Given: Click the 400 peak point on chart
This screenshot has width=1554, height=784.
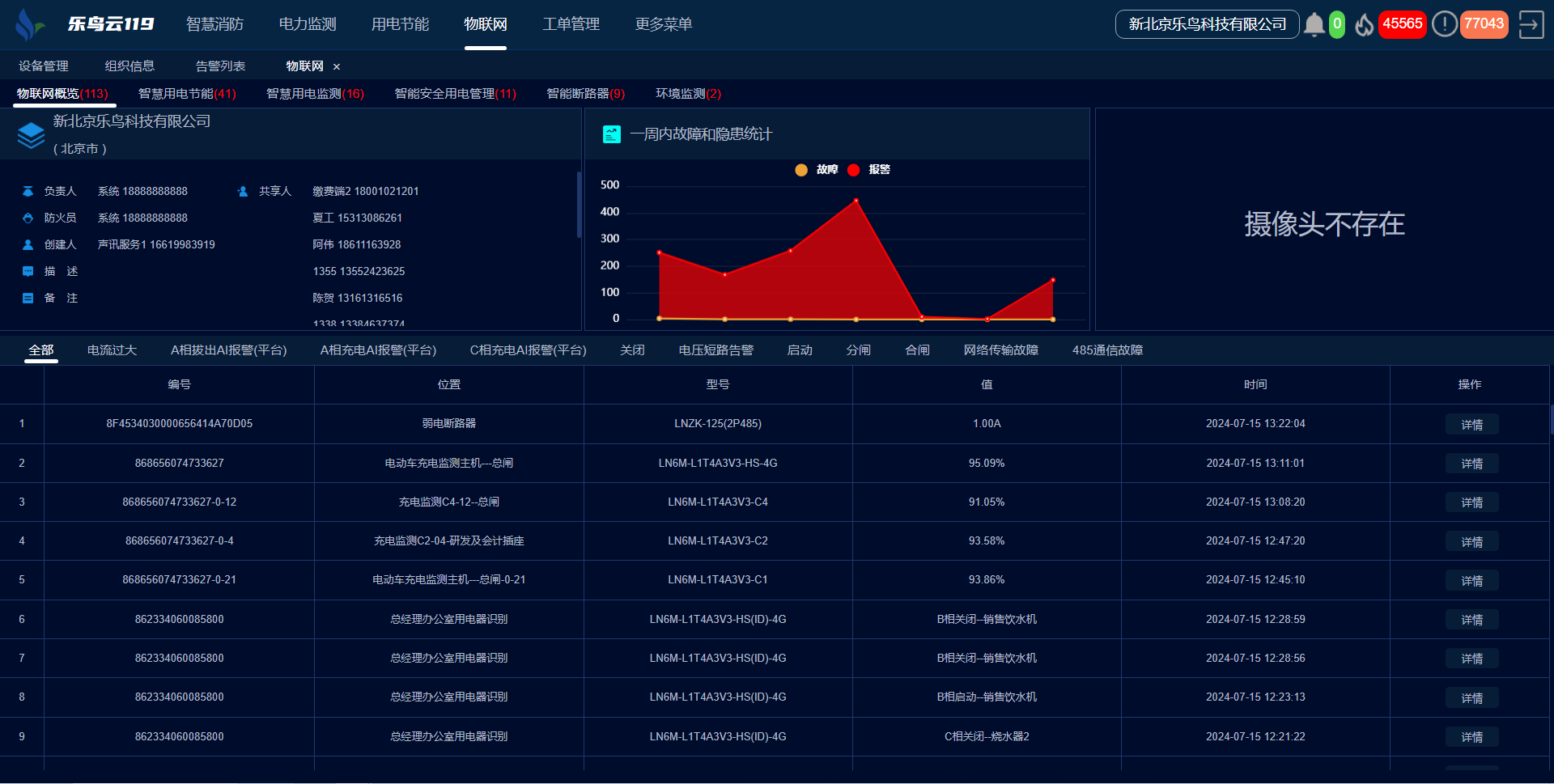Looking at the screenshot, I should coord(856,201).
